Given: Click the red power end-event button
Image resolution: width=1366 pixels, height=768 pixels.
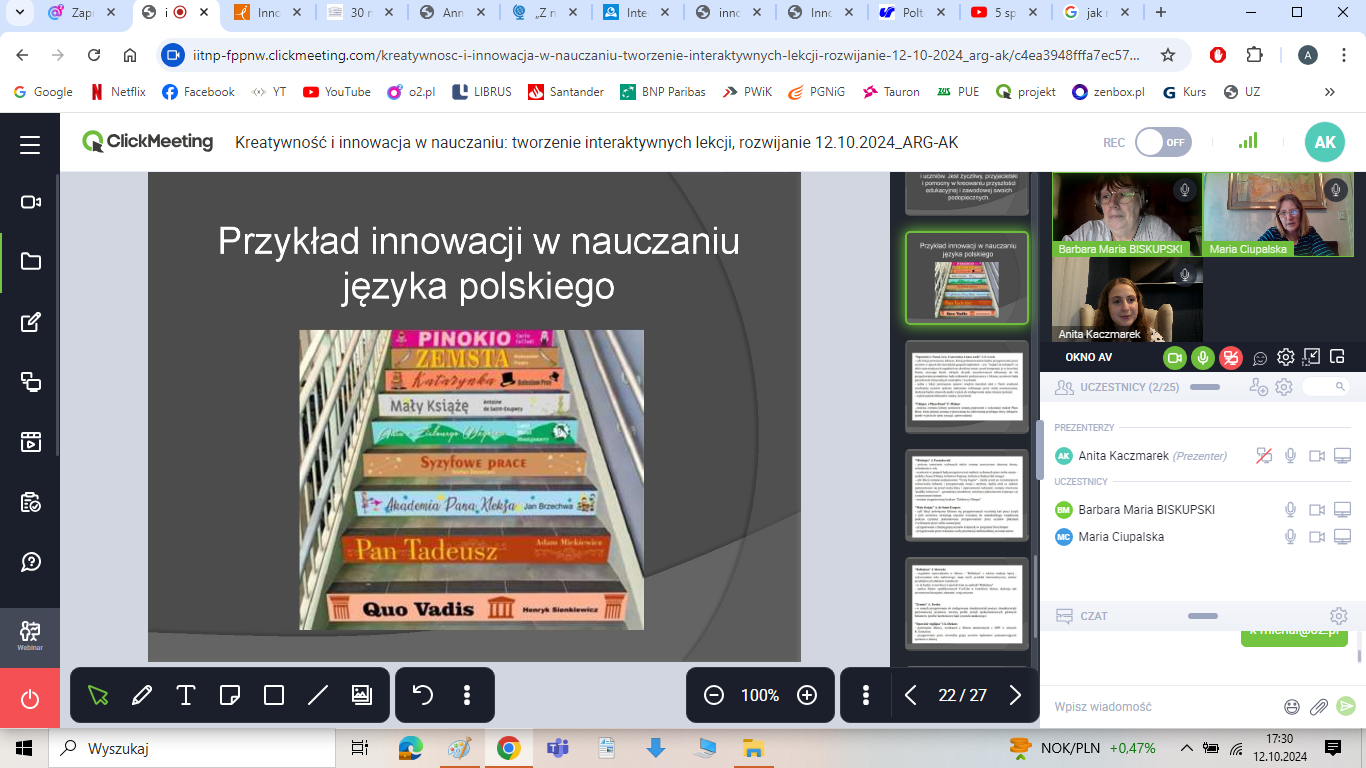Looking at the screenshot, I should (30, 699).
